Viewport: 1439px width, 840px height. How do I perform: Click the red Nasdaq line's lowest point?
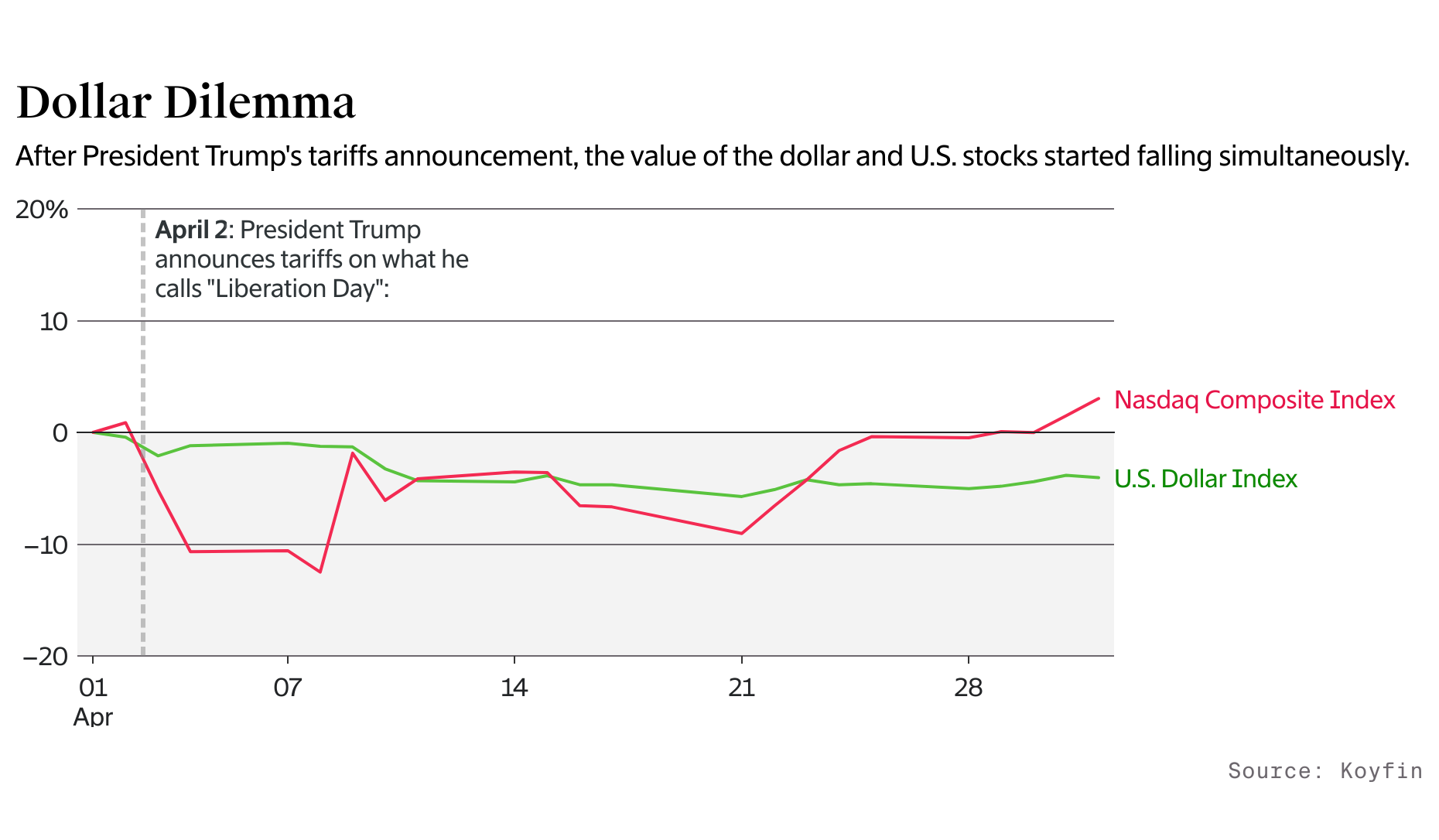click(x=320, y=572)
